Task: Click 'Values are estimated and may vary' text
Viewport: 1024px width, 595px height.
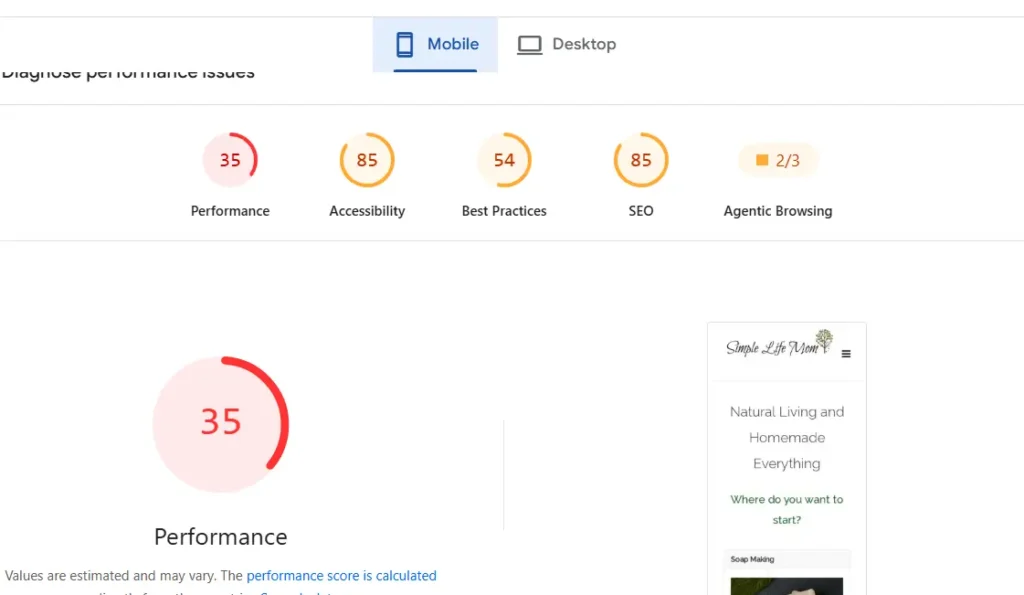Action: (x=110, y=575)
